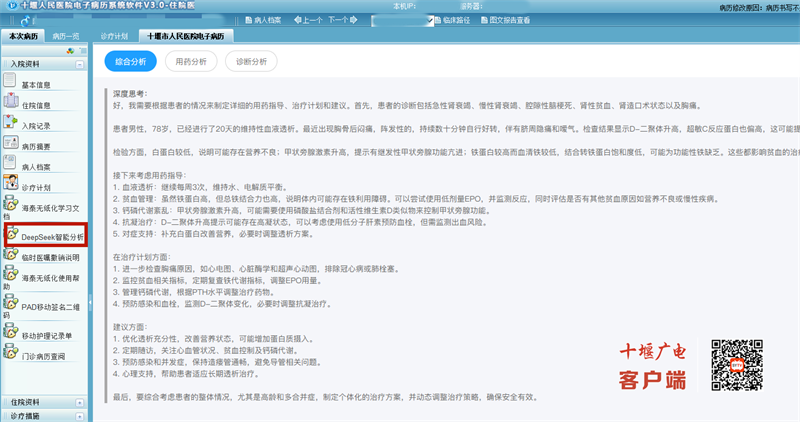Select 用药分析 pill button
Screen dimensions: 800x422
tap(191, 62)
